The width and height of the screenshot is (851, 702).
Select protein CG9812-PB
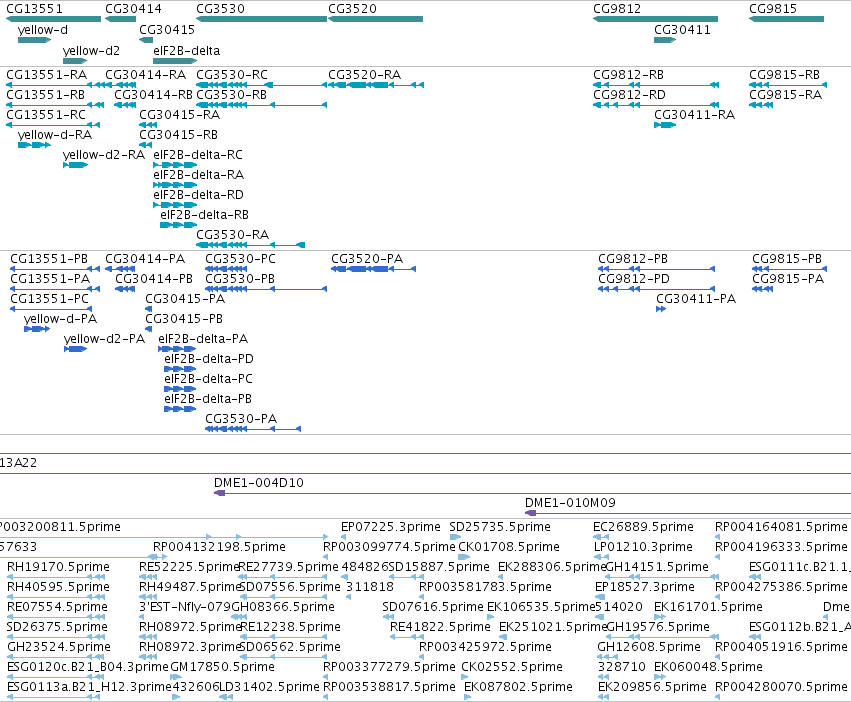tap(657, 269)
